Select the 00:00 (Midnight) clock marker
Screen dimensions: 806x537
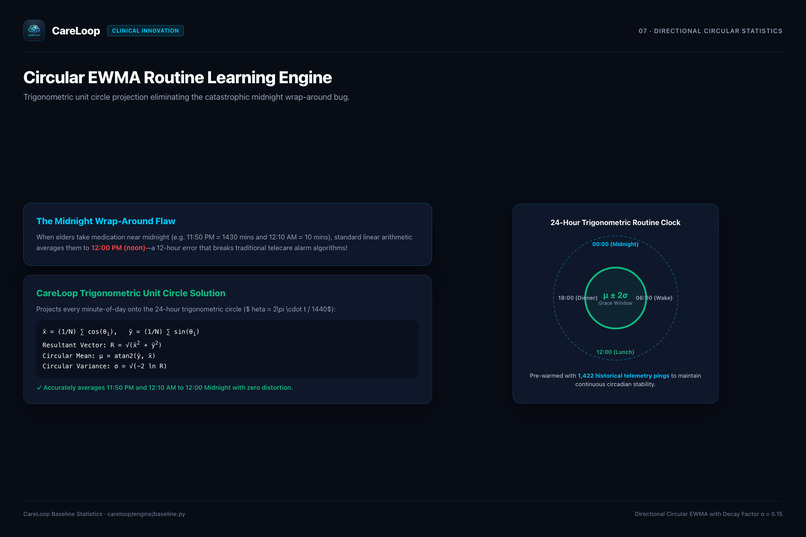pyautogui.click(x=615, y=244)
